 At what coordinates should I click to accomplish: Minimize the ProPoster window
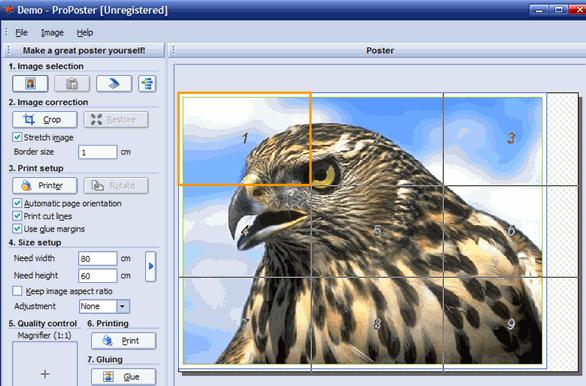tap(539, 9)
